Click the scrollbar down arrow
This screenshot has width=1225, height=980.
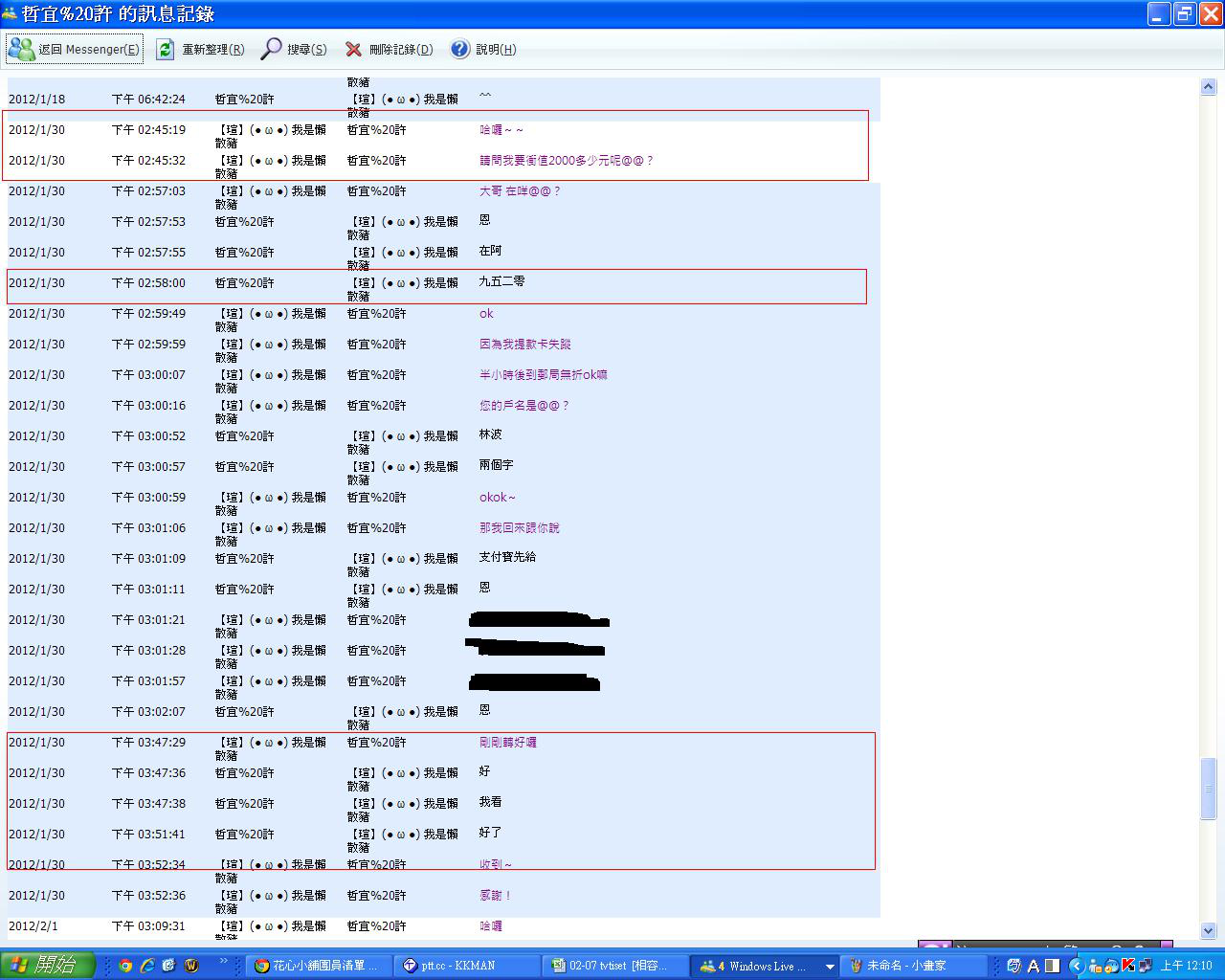(x=1208, y=930)
